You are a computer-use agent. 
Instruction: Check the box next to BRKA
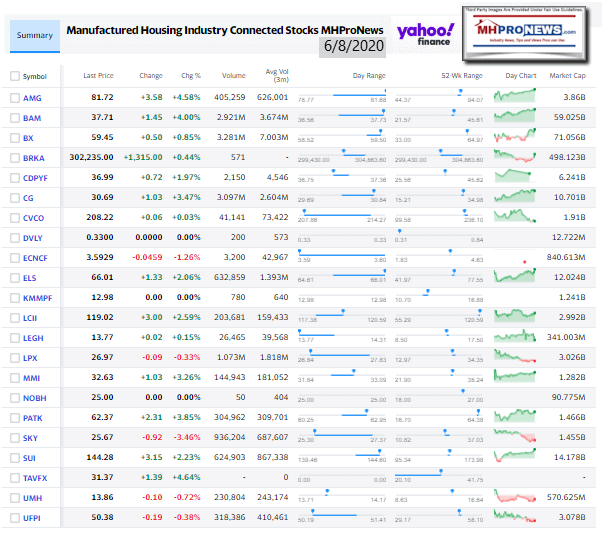point(14,158)
